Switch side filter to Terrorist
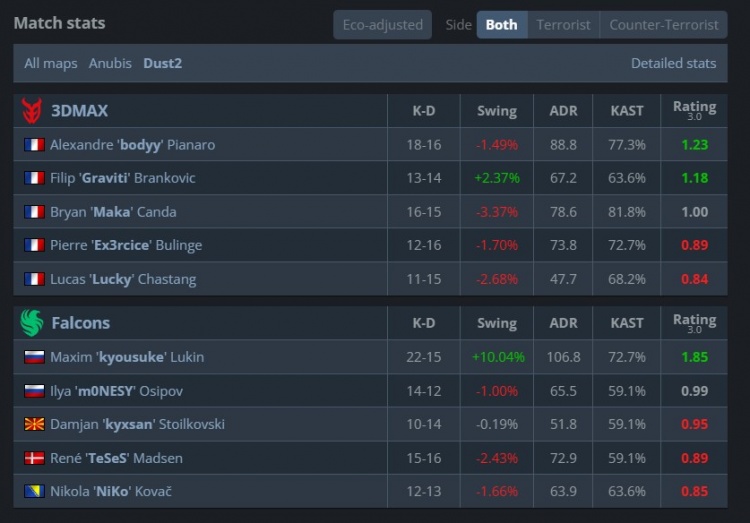Viewport: 750px width, 523px height. point(563,25)
